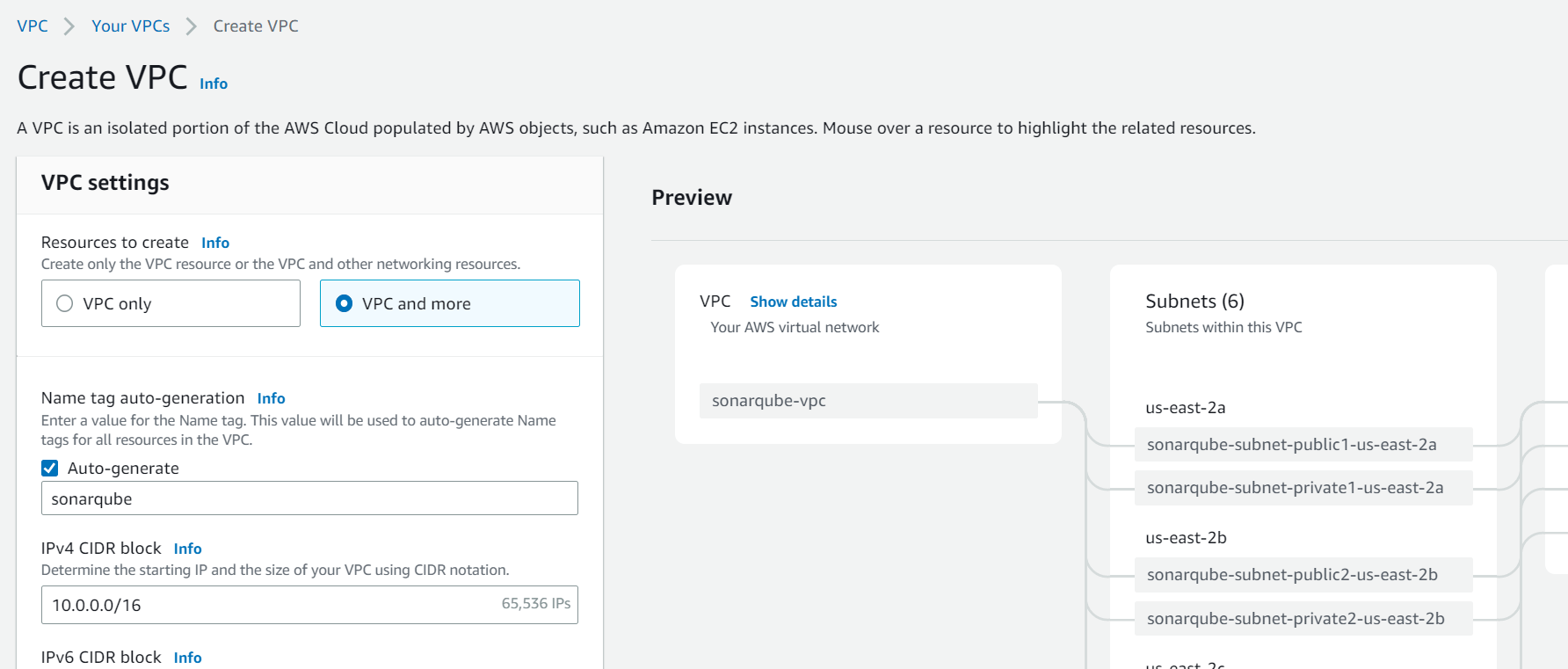Open Info about Resources to create
The width and height of the screenshot is (1568, 669).
215,243
